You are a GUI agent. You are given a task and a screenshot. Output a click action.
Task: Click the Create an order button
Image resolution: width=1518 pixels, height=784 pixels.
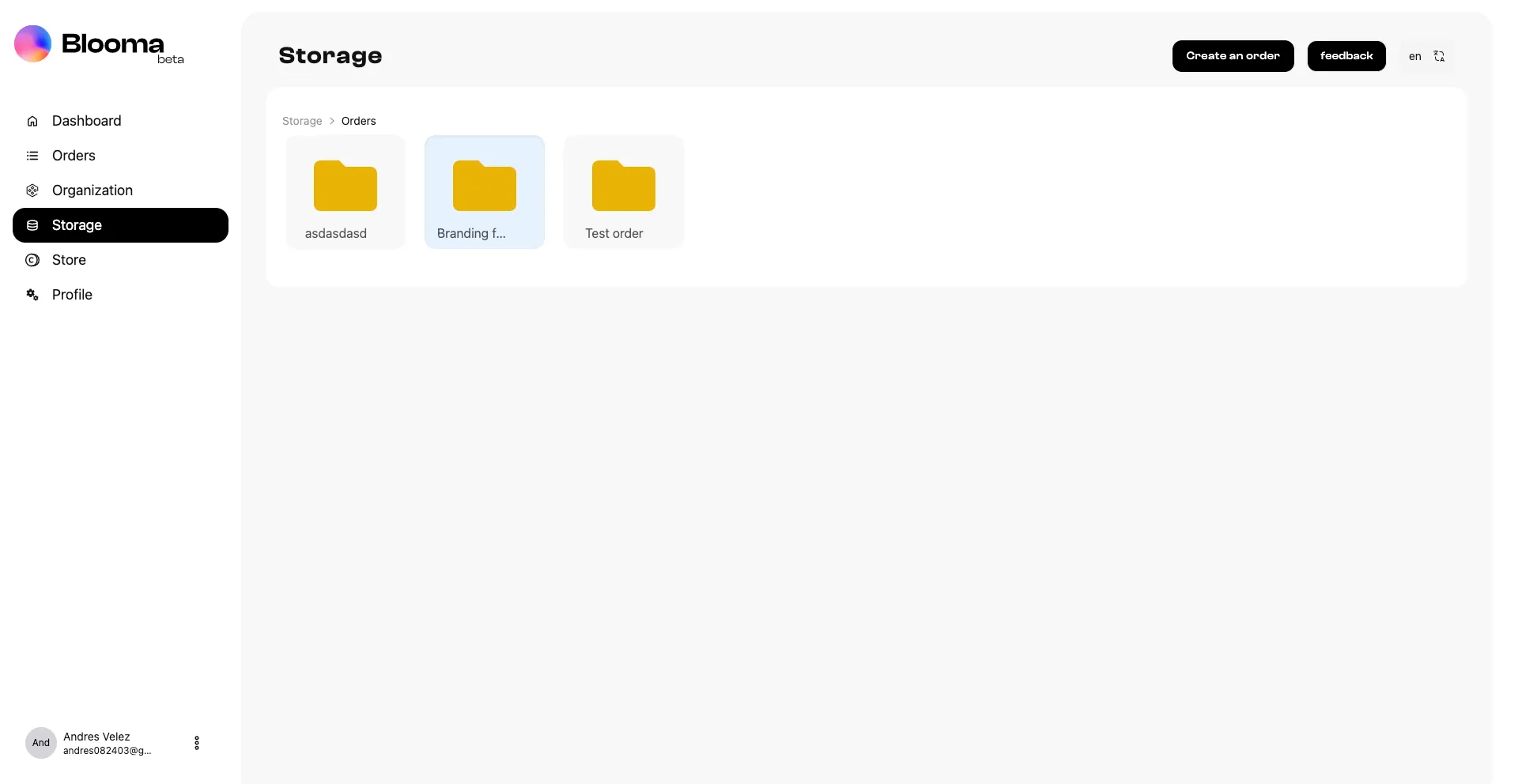[x=1233, y=56]
